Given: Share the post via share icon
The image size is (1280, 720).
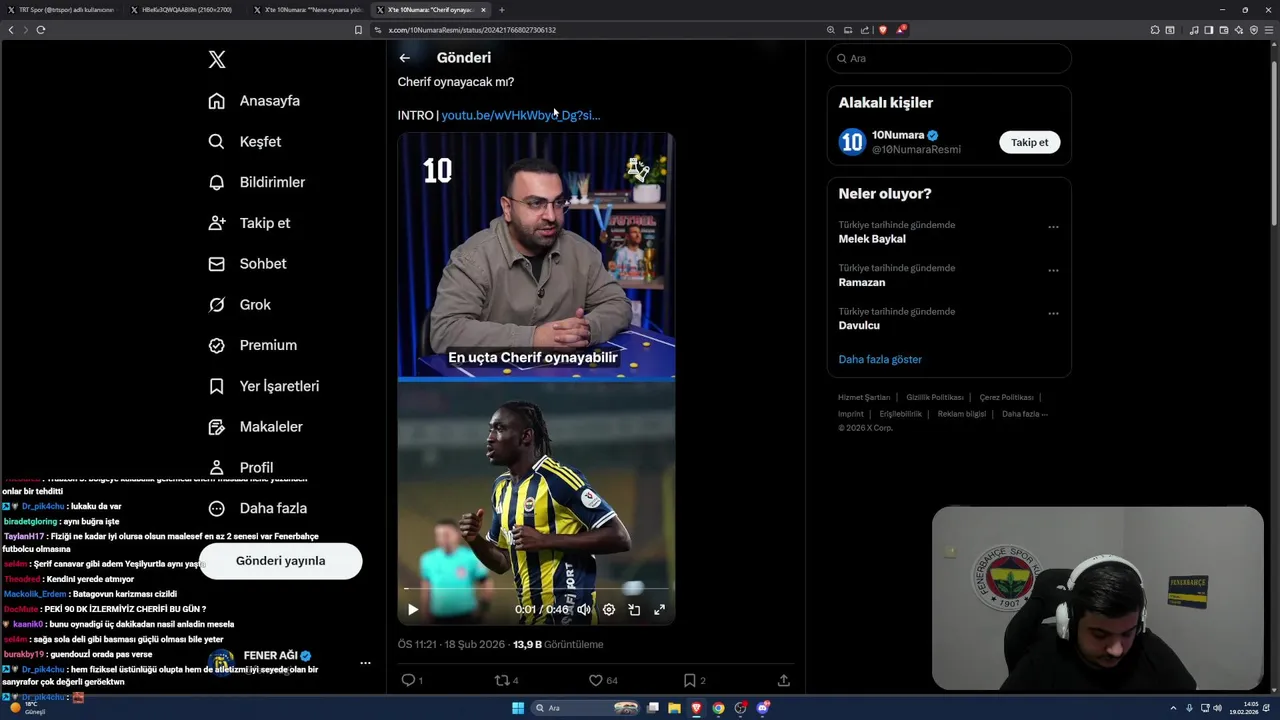Looking at the screenshot, I should pyautogui.click(x=784, y=680).
